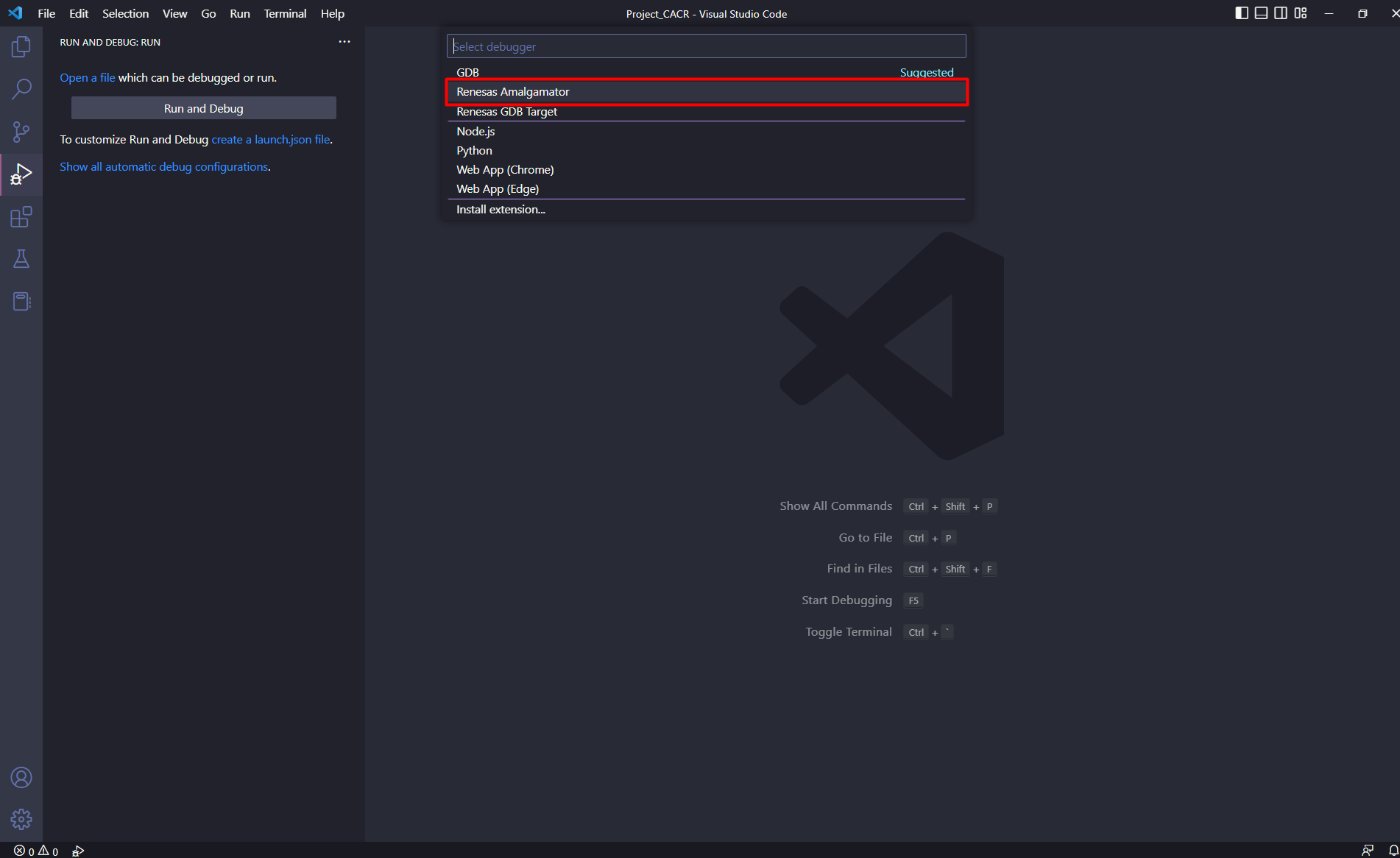This screenshot has width=1400, height=858.
Task: Open the Testing flask icon
Action: pos(21,259)
